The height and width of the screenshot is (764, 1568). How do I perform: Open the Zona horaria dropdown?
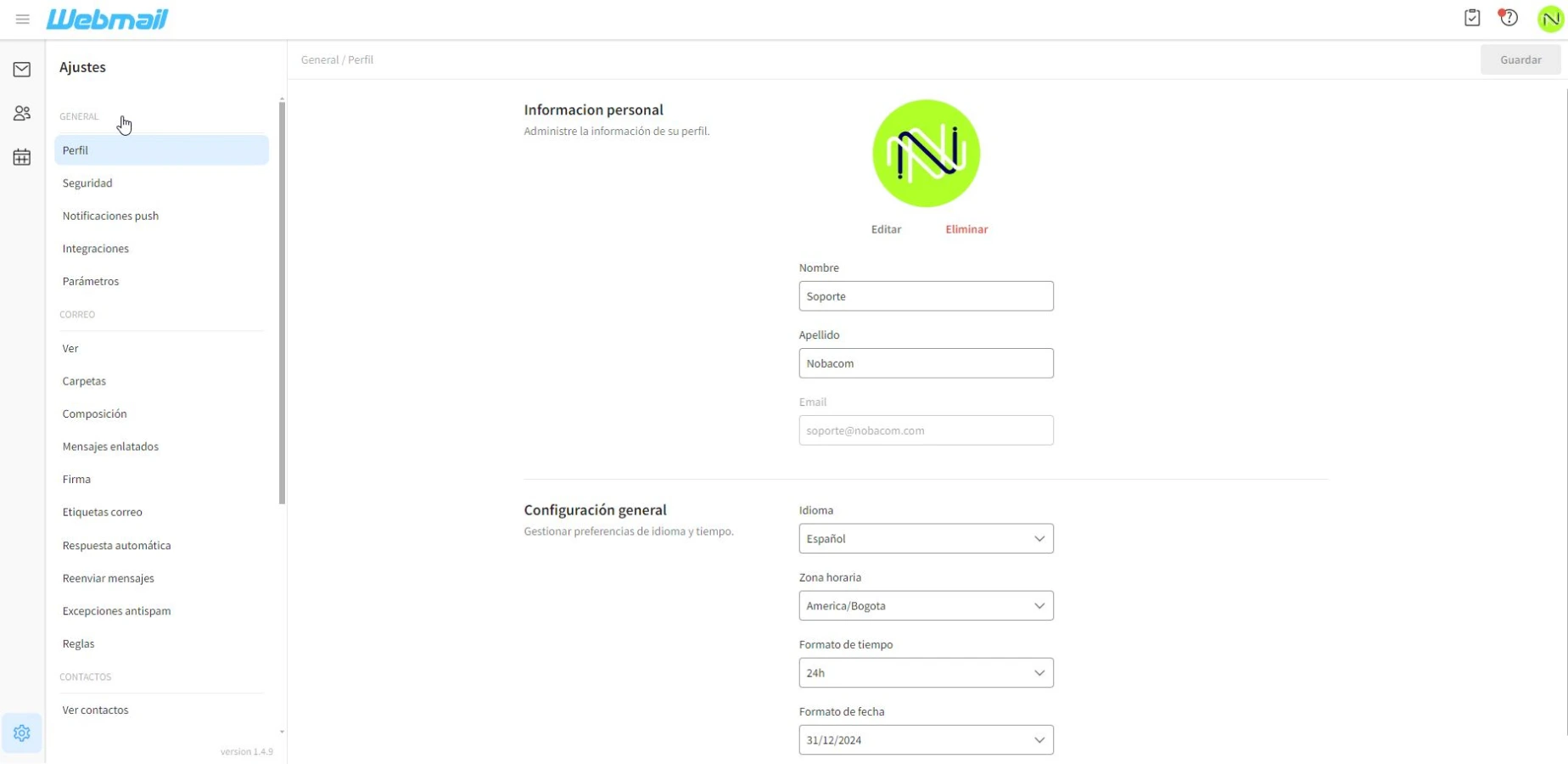pos(926,606)
